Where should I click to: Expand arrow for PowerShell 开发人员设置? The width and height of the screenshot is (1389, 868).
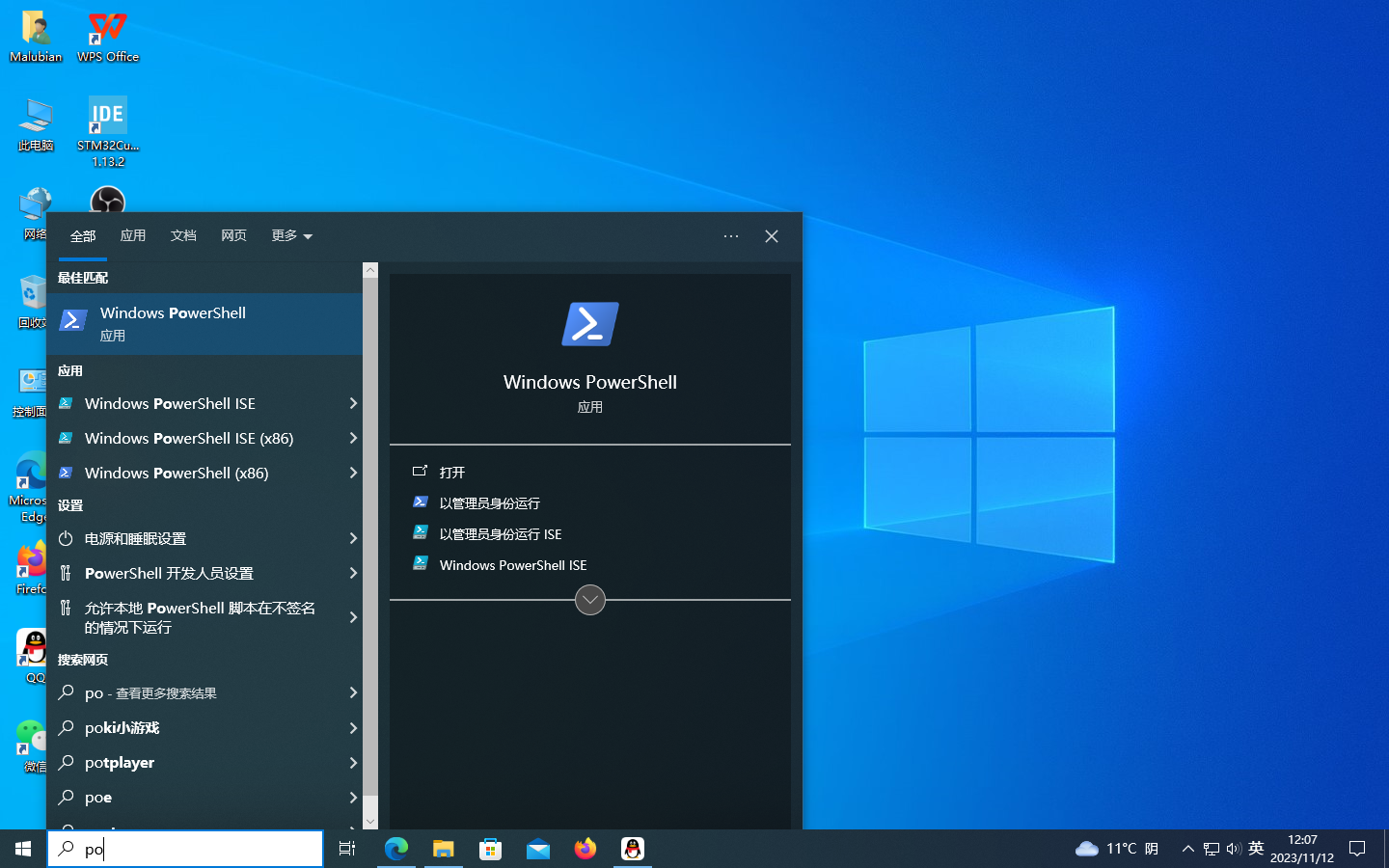click(x=353, y=573)
